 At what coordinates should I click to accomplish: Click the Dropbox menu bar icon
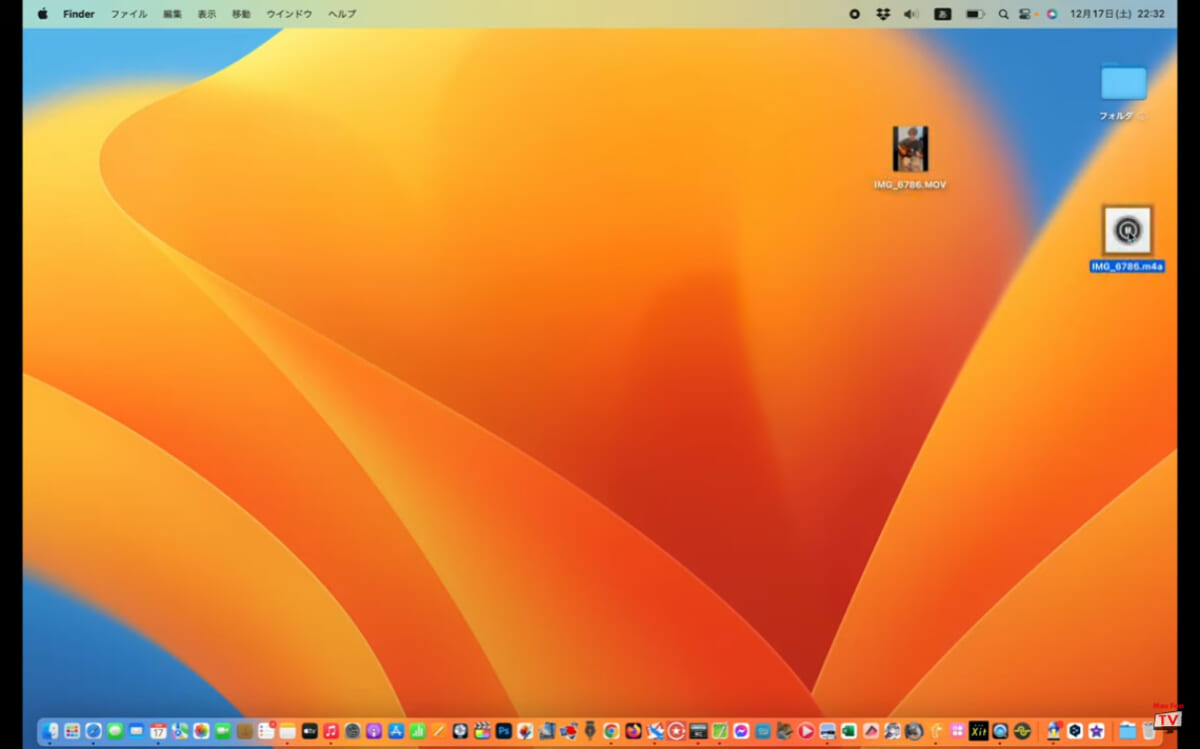(x=883, y=14)
